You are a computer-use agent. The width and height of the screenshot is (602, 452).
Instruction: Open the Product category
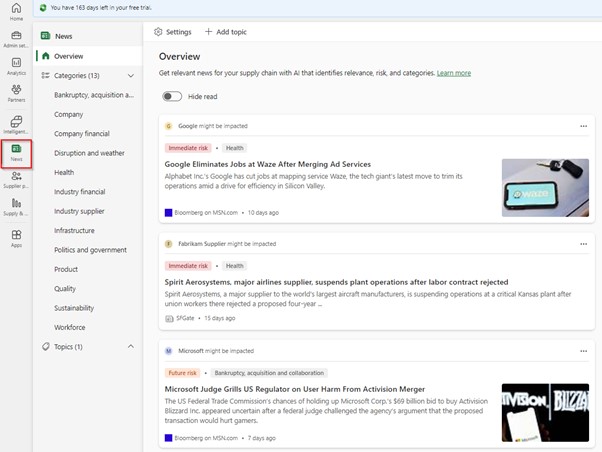click(x=66, y=269)
